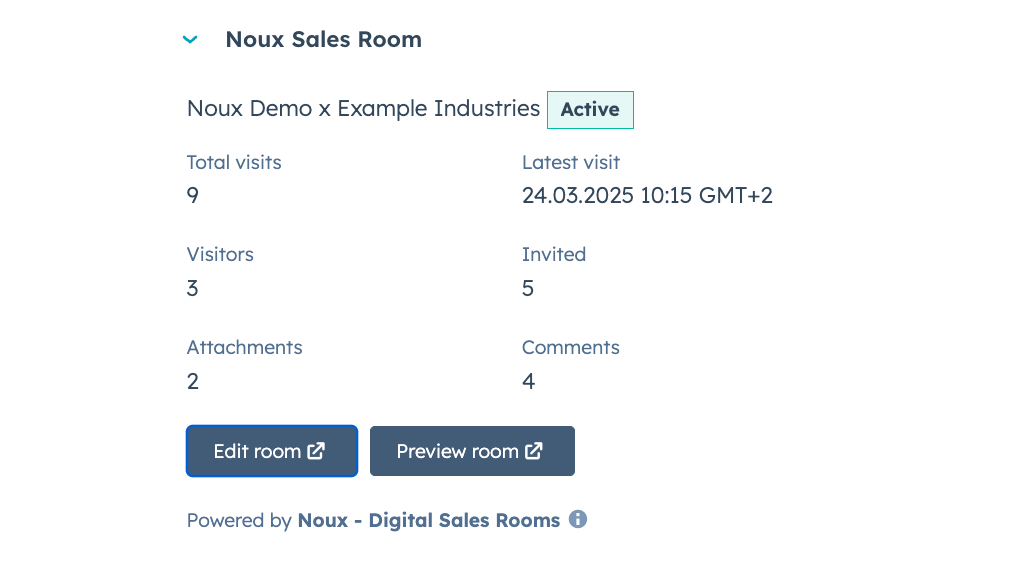The height and width of the screenshot is (568, 1009).
Task: Click the info icon beside Digital Sales Rooms
Action: (x=578, y=520)
